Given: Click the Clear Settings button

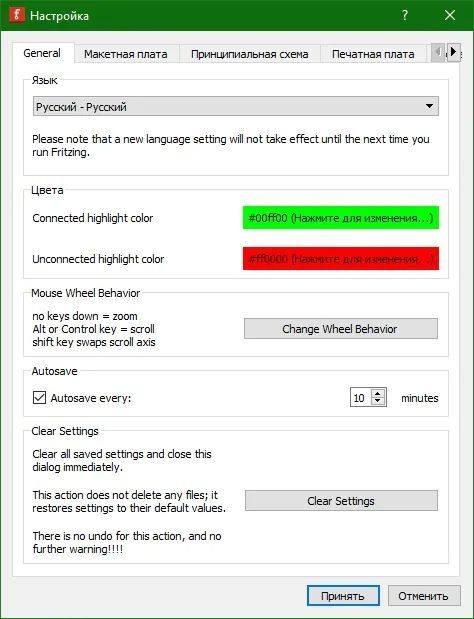Looking at the screenshot, I should pyautogui.click(x=341, y=501).
